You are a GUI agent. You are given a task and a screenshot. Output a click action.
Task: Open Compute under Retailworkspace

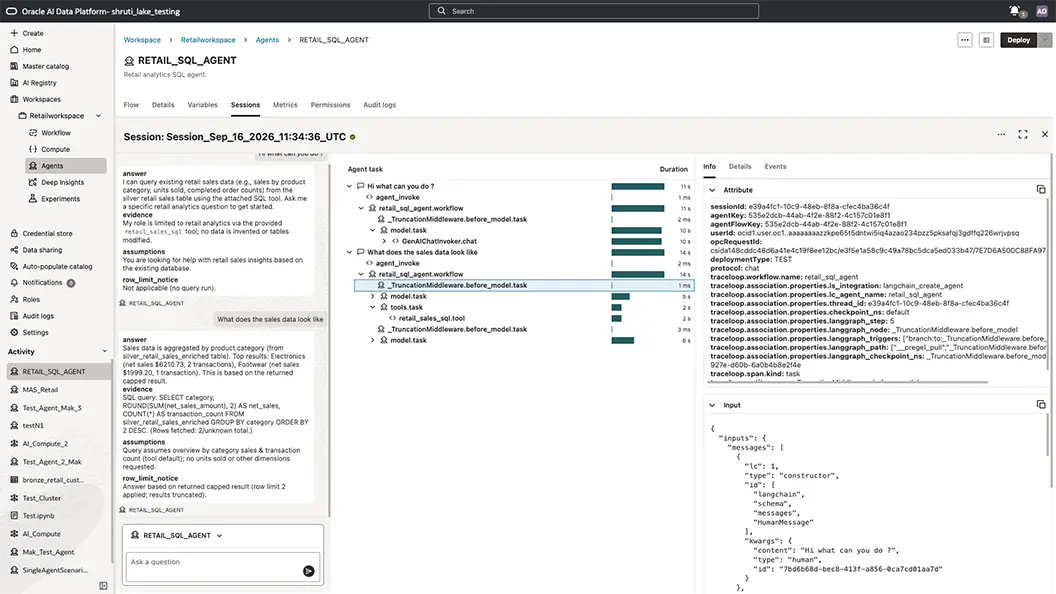[x=55, y=150]
